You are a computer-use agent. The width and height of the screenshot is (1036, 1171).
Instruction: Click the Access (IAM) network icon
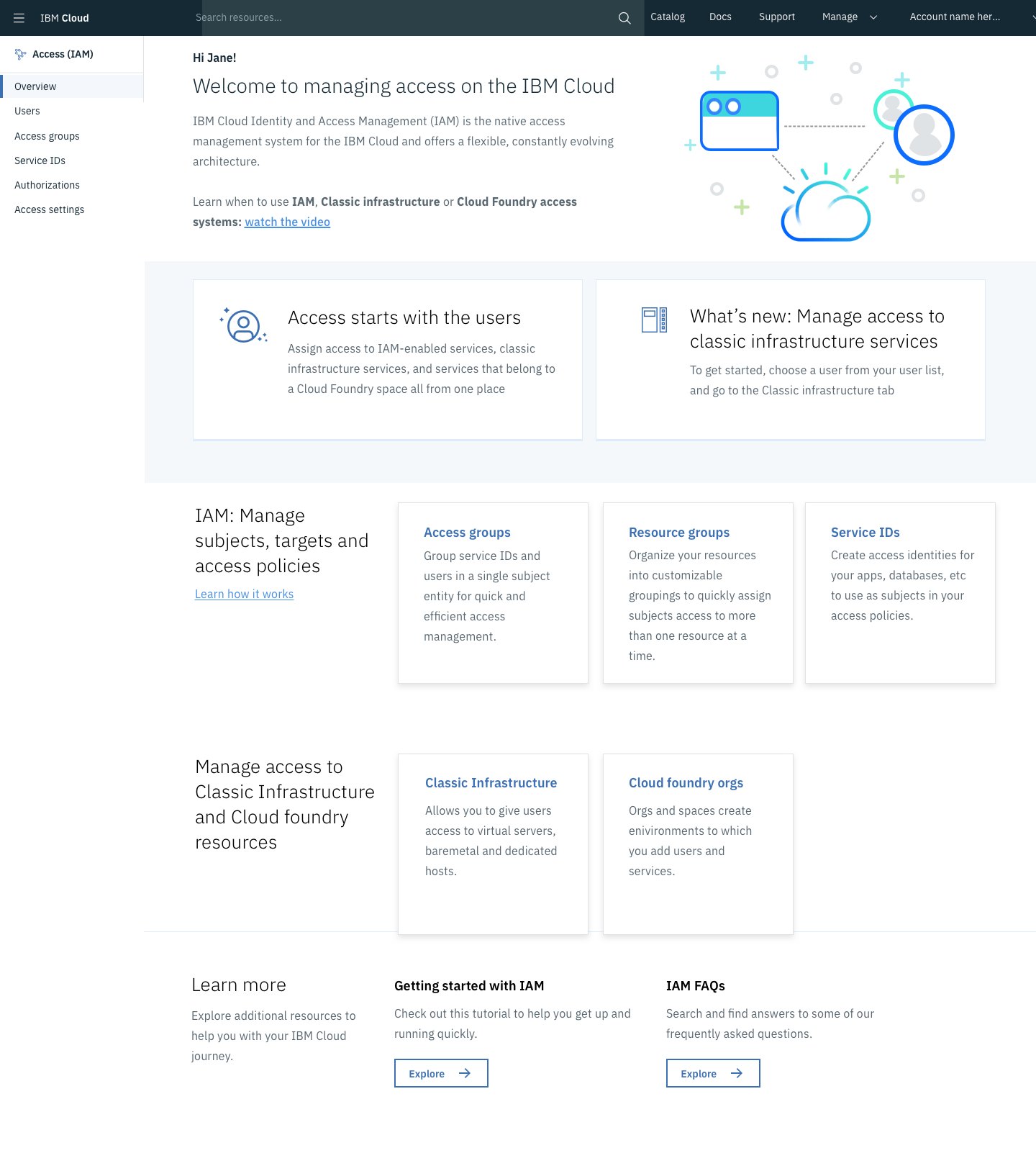pos(21,54)
